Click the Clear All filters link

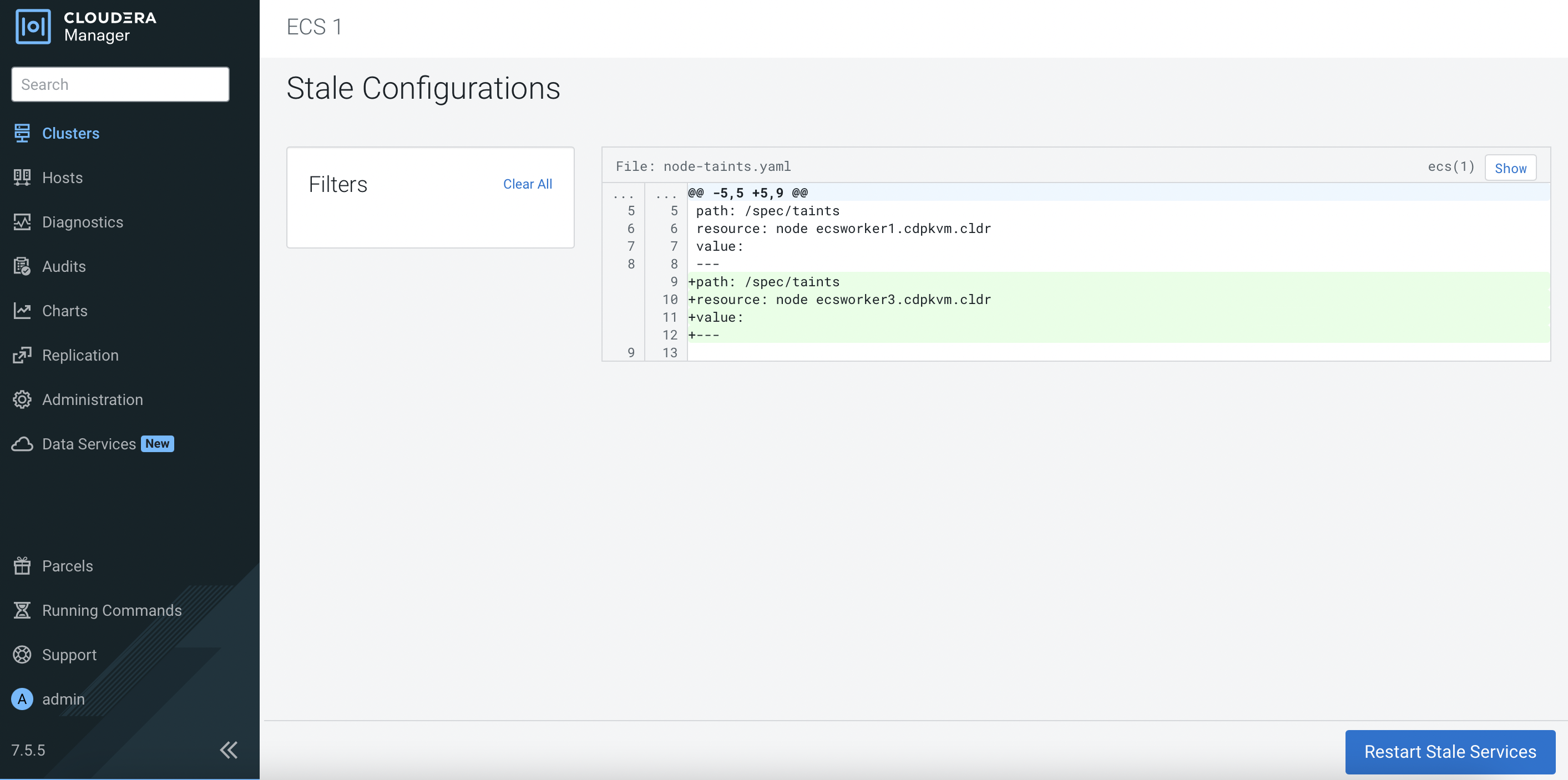(x=527, y=184)
